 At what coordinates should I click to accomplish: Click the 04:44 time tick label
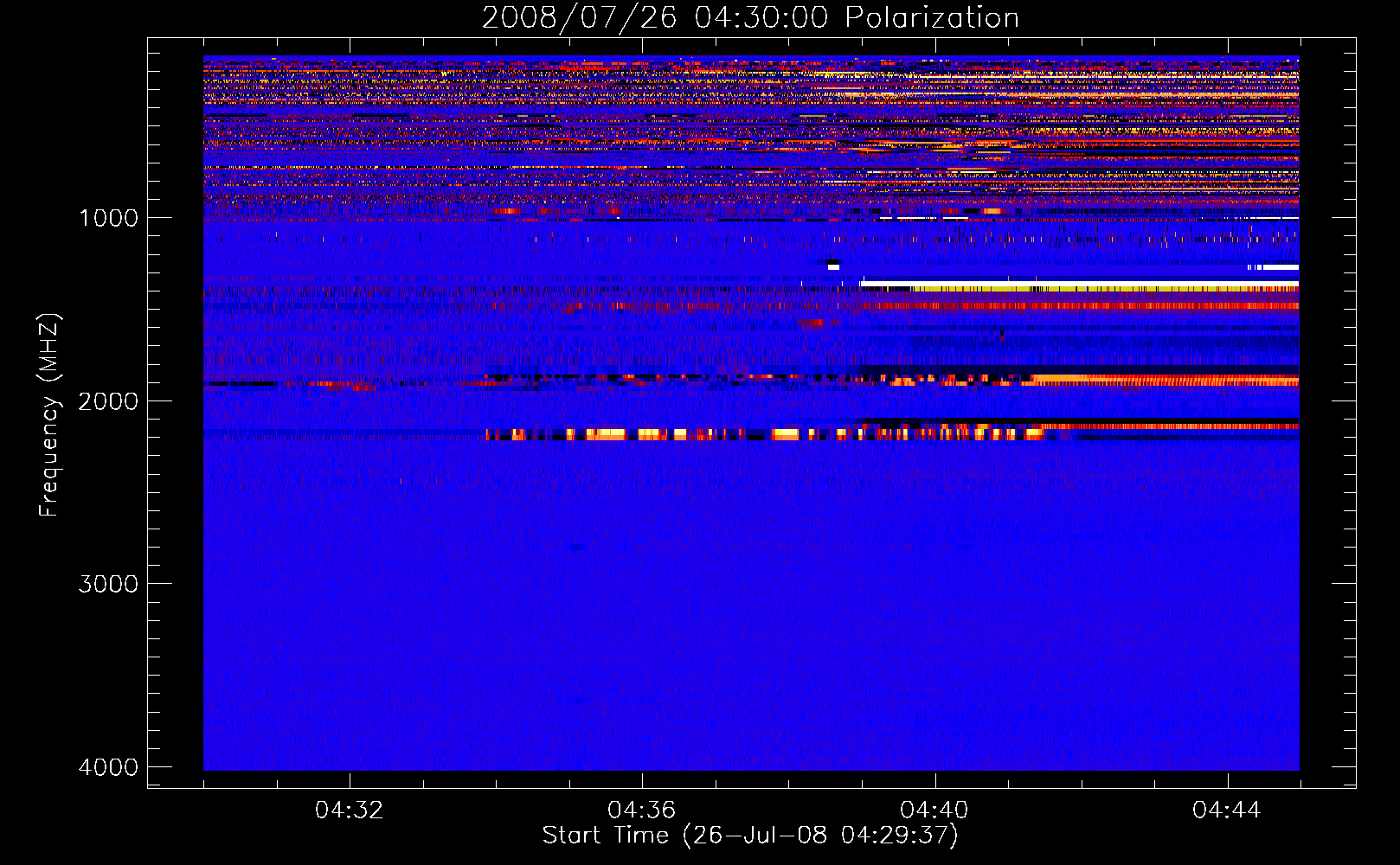[x=1226, y=811]
